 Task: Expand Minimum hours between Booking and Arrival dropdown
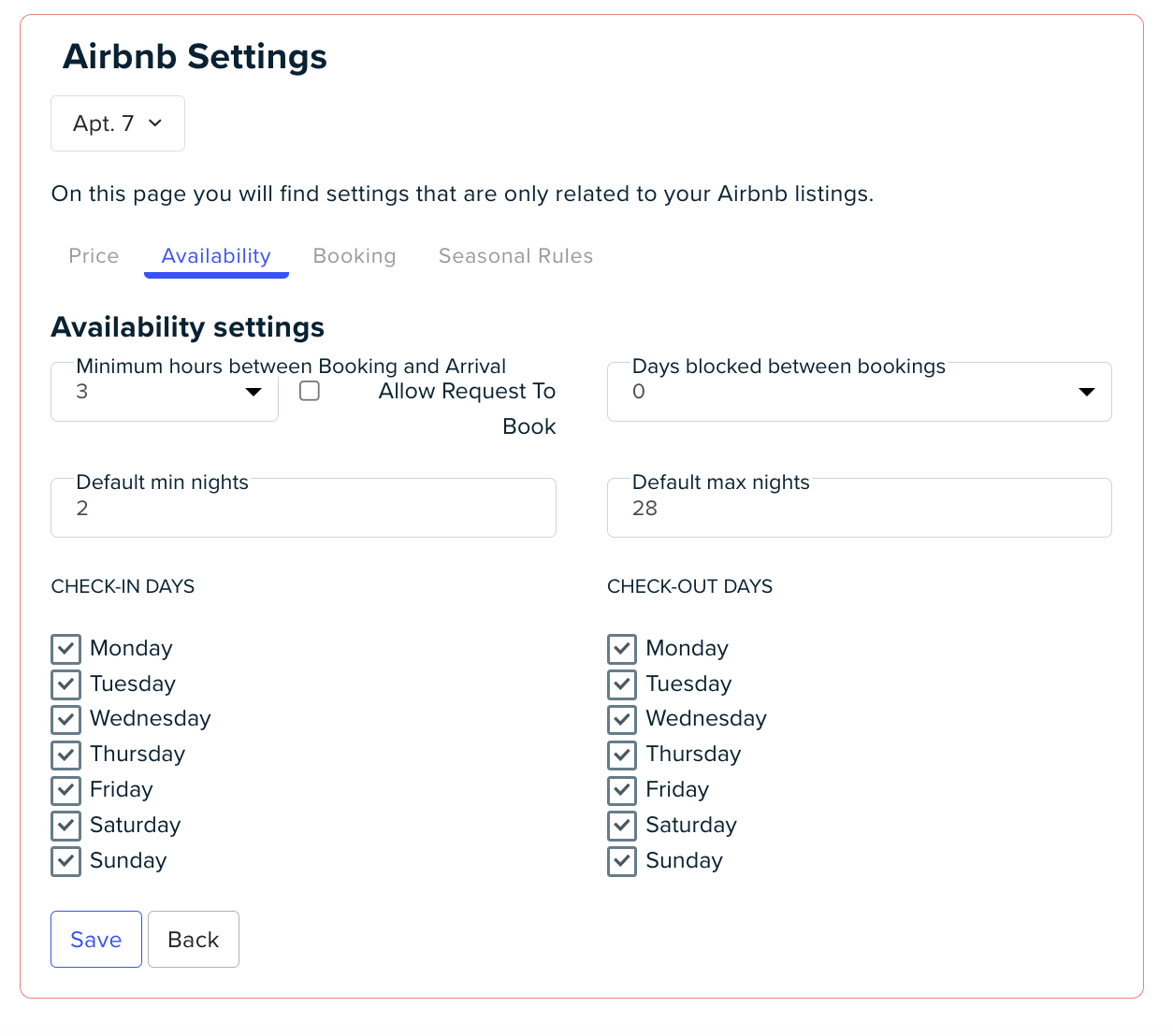point(165,392)
